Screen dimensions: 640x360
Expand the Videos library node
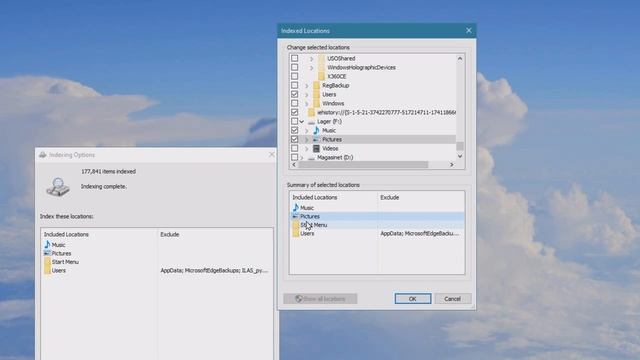click(x=307, y=149)
